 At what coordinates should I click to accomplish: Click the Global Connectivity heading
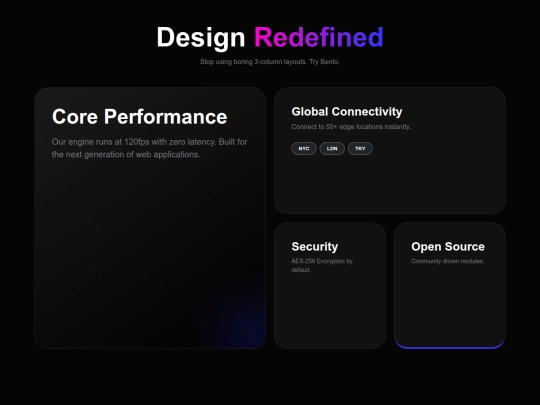(347, 112)
